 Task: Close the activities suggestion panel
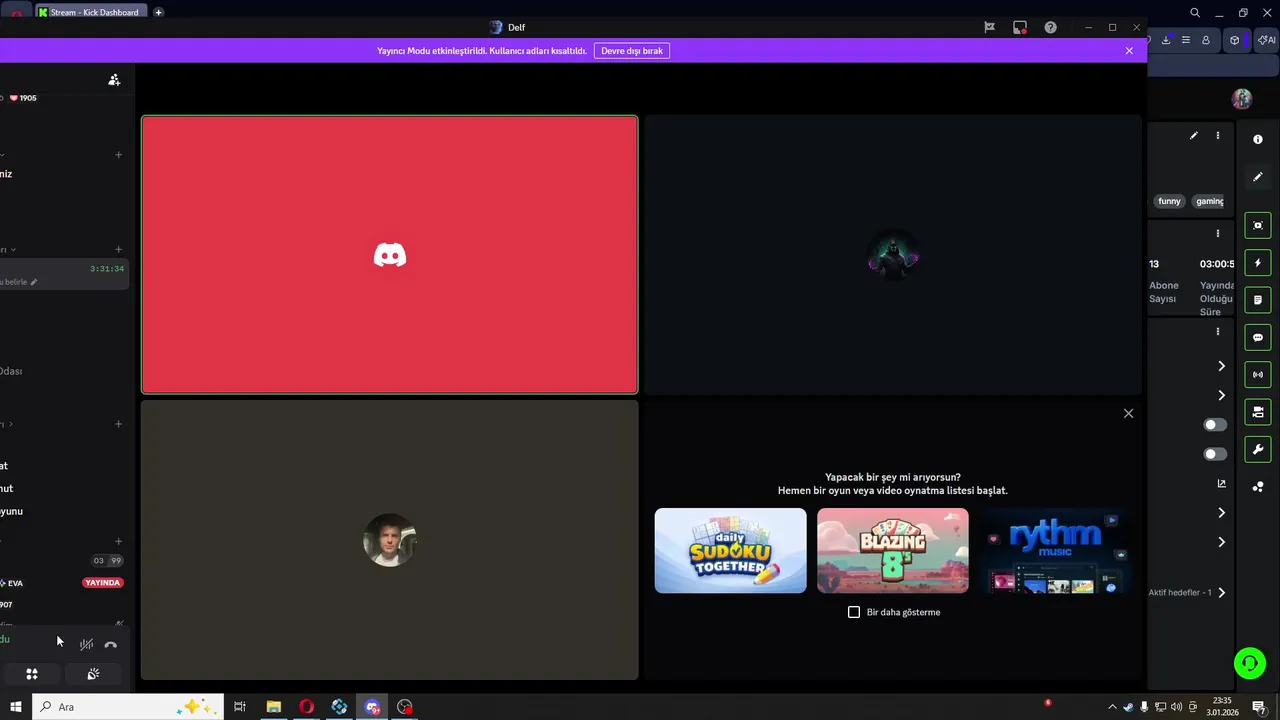(x=1128, y=413)
